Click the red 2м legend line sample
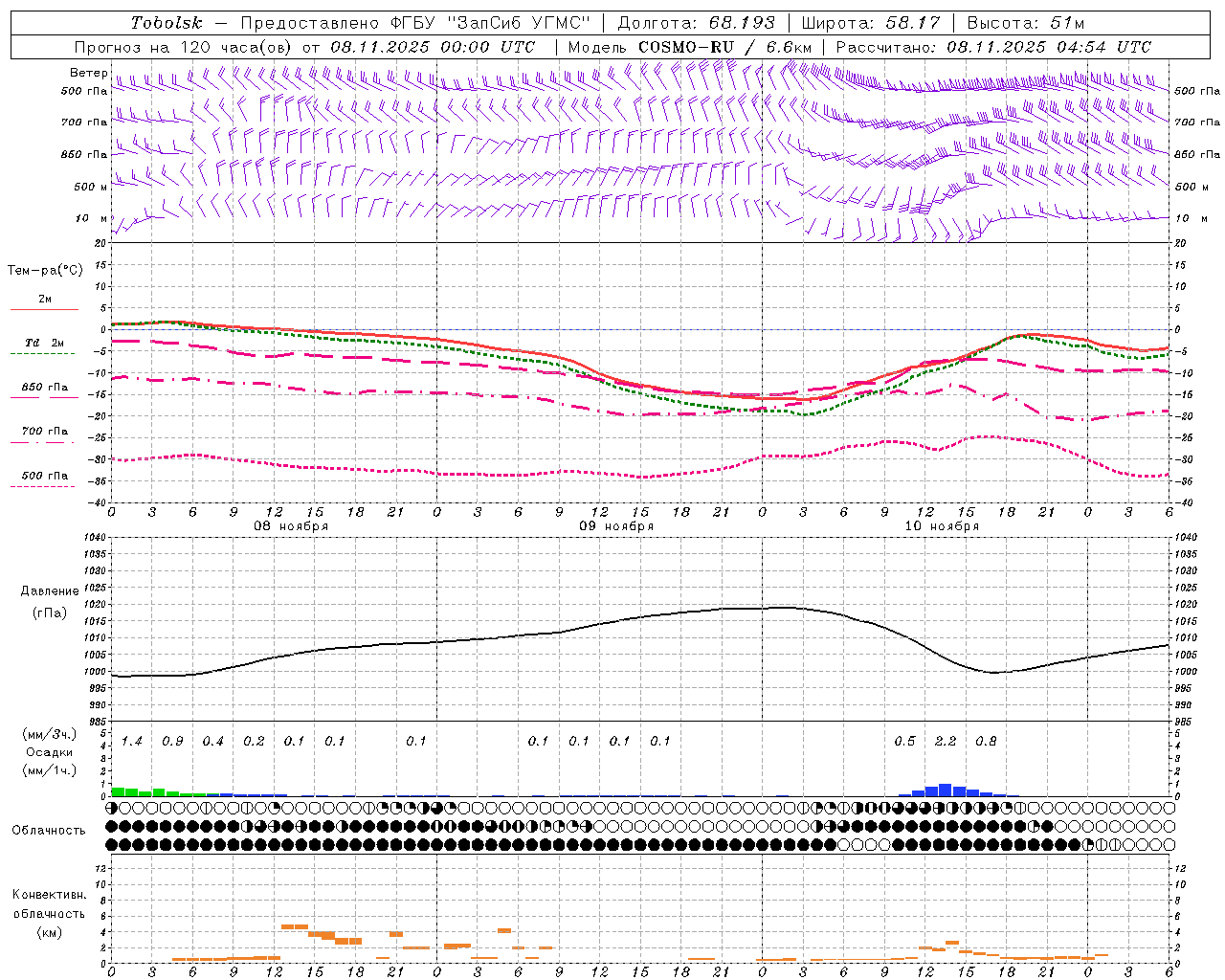The width and height of the screenshot is (1225, 980). [44, 310]
